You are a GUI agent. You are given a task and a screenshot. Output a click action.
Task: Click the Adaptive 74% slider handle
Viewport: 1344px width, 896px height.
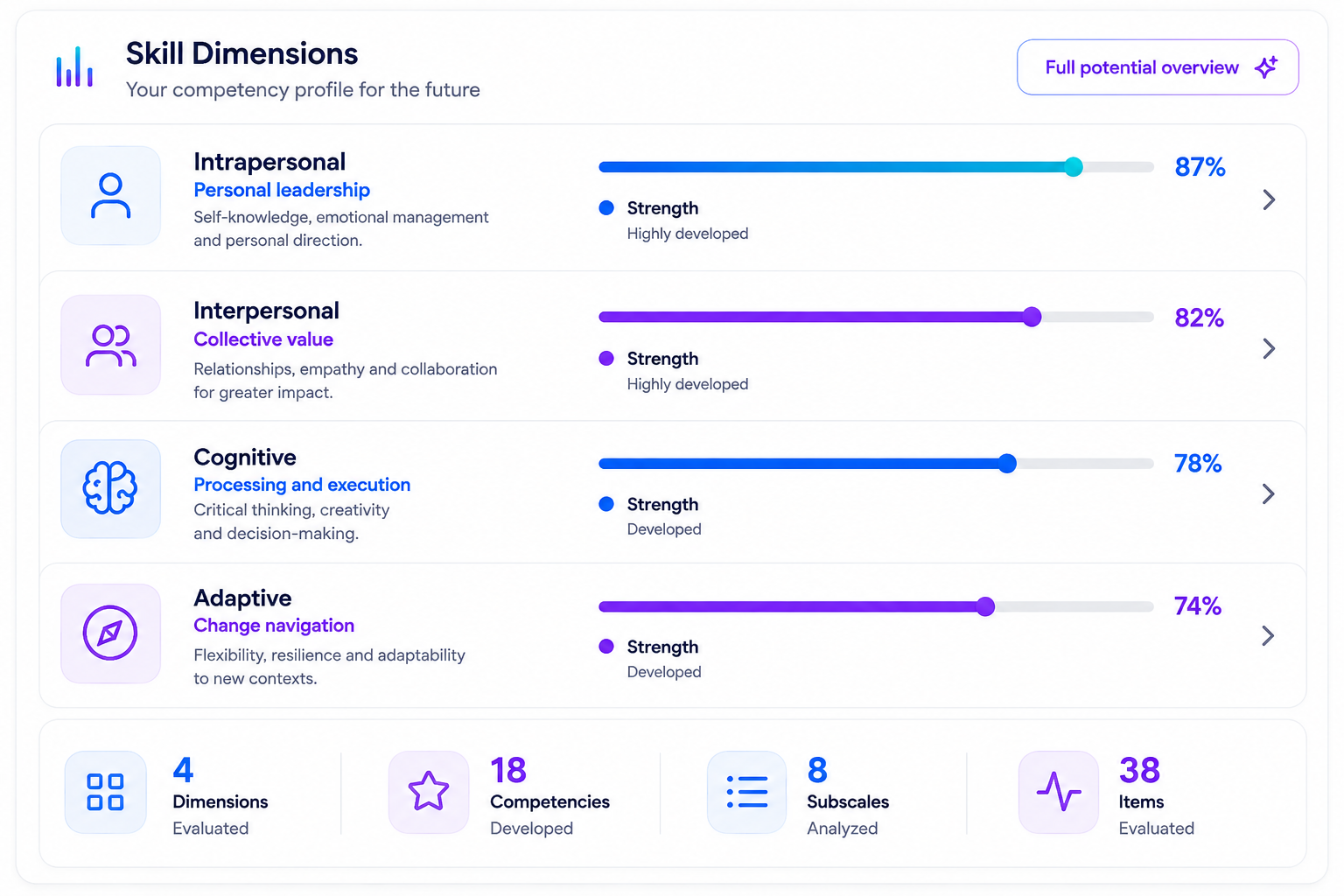click(985, 606)
